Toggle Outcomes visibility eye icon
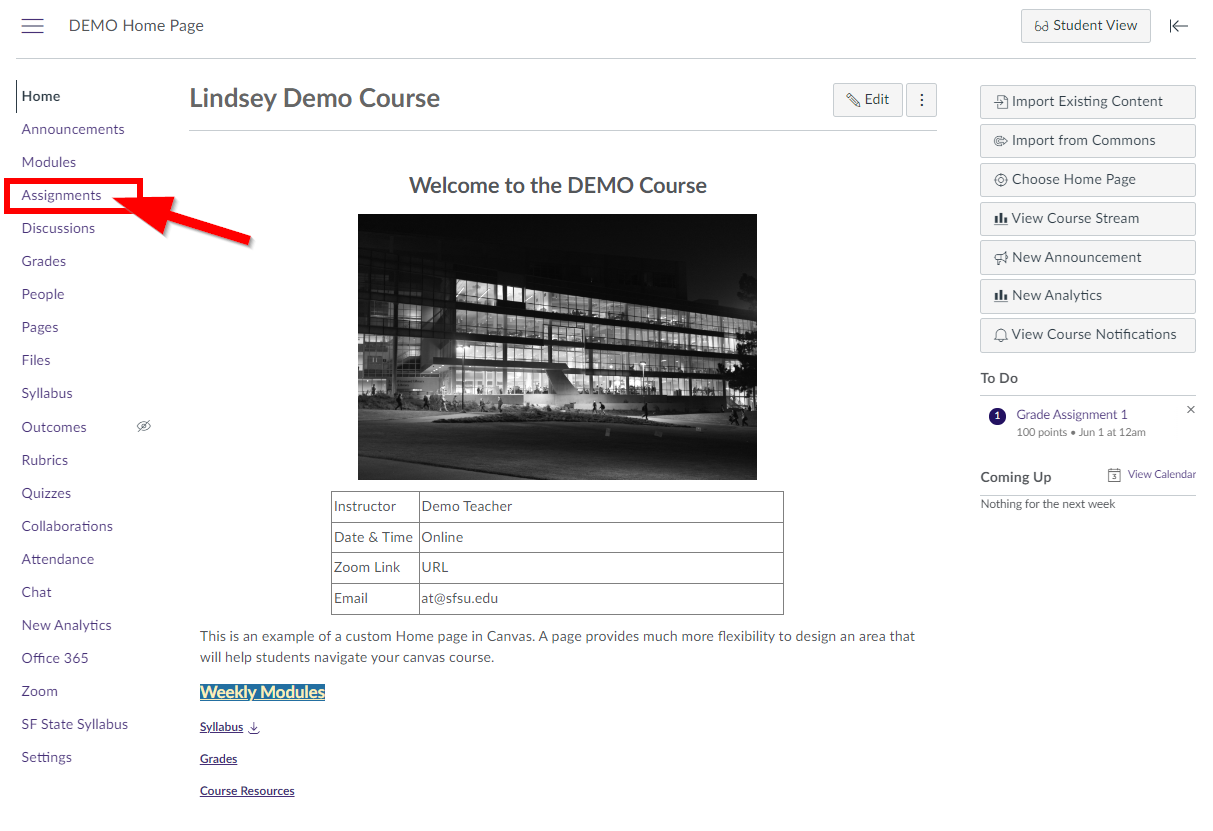Image resolution: width=1213 pixels, height=831 pixels. (x=144, y=427)
